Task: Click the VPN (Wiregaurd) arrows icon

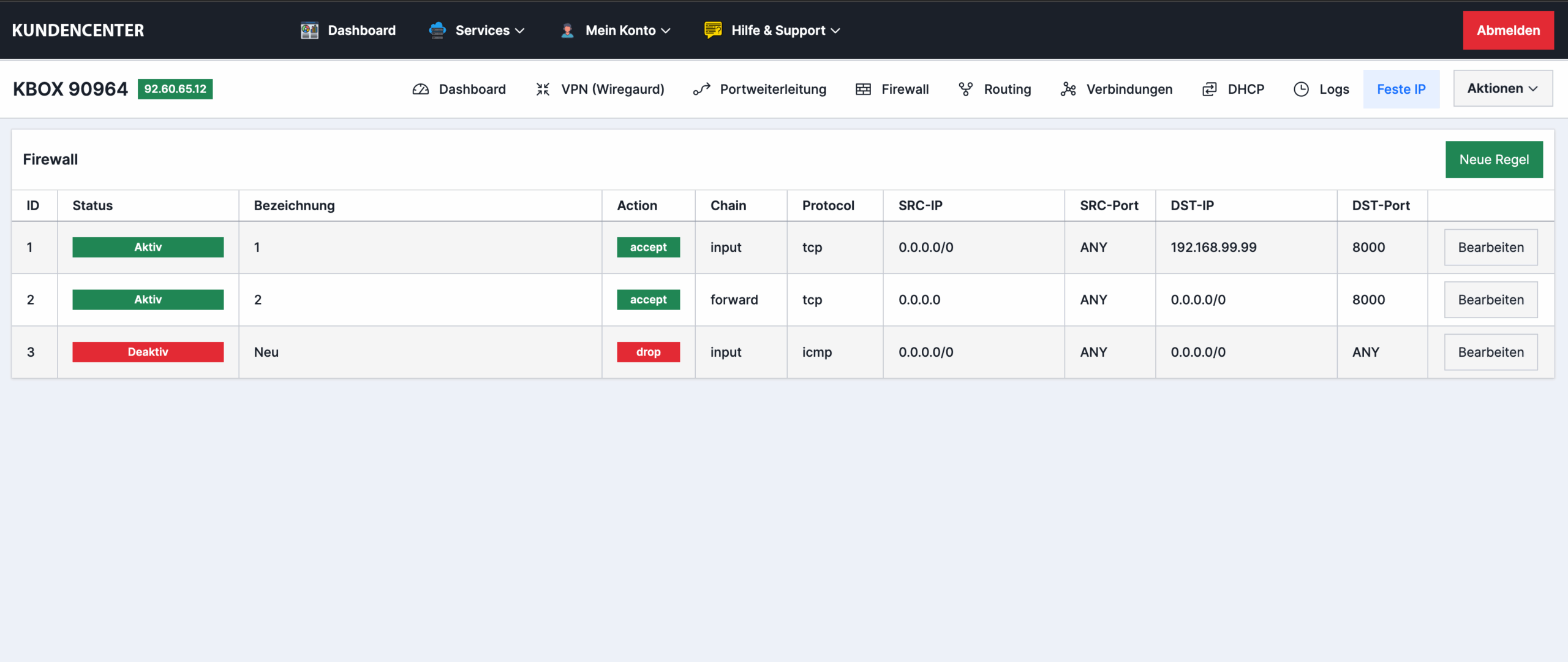Action: point(543,89)
